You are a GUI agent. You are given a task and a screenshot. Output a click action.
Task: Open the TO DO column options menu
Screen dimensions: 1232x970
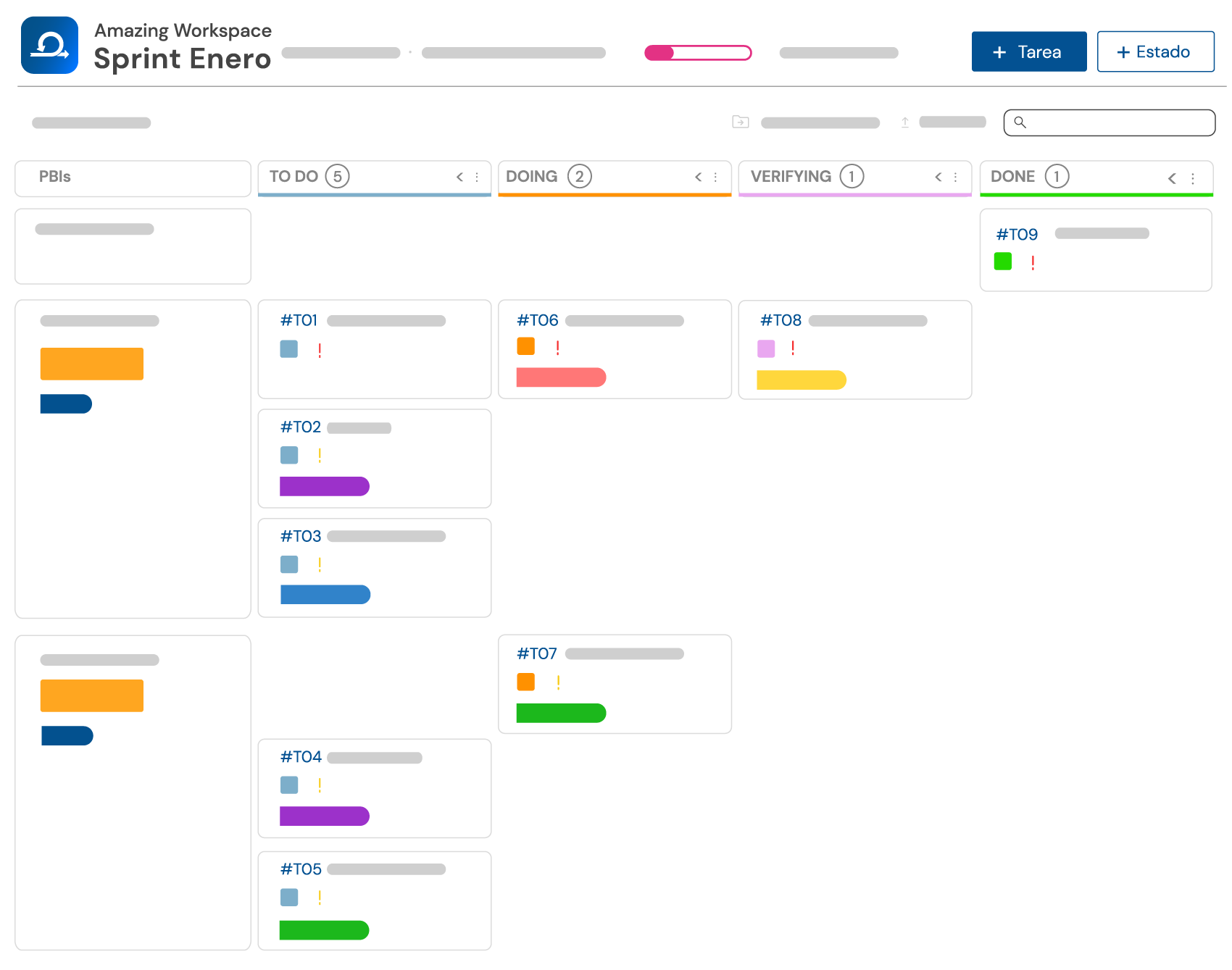tap(477, 177)
